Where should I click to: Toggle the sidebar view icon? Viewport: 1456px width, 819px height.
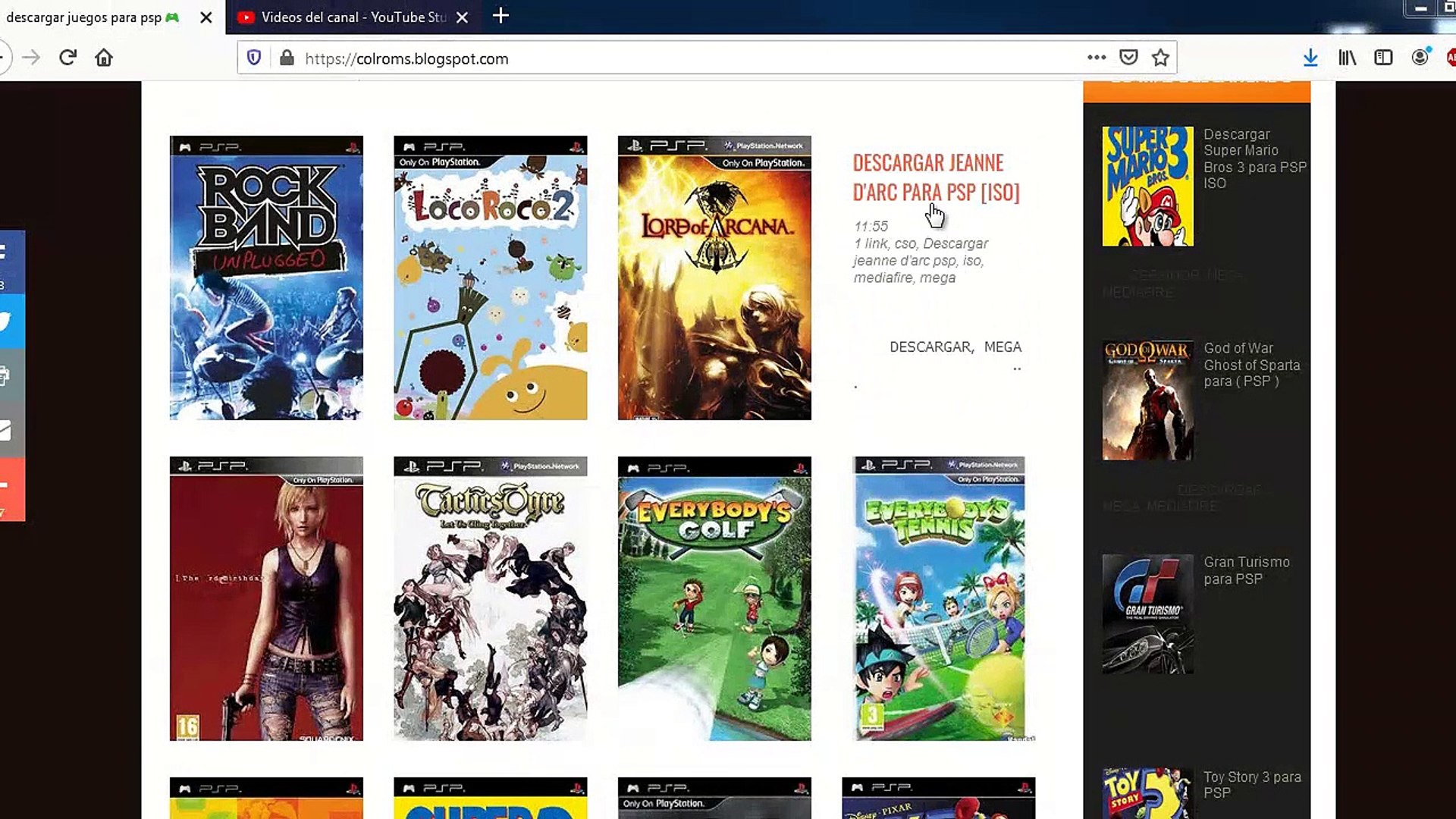click(x=1383, y=58)
